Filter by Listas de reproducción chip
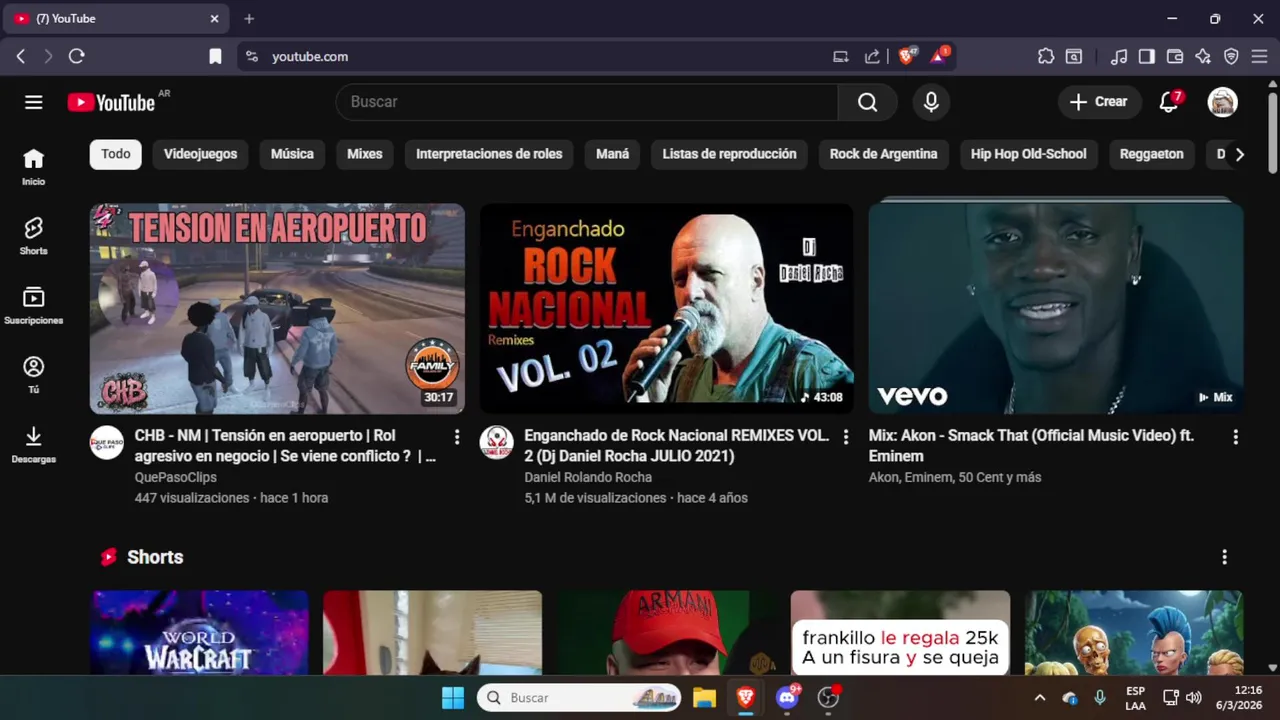This screenshot has width=1280, height=720. pos(730,154)
